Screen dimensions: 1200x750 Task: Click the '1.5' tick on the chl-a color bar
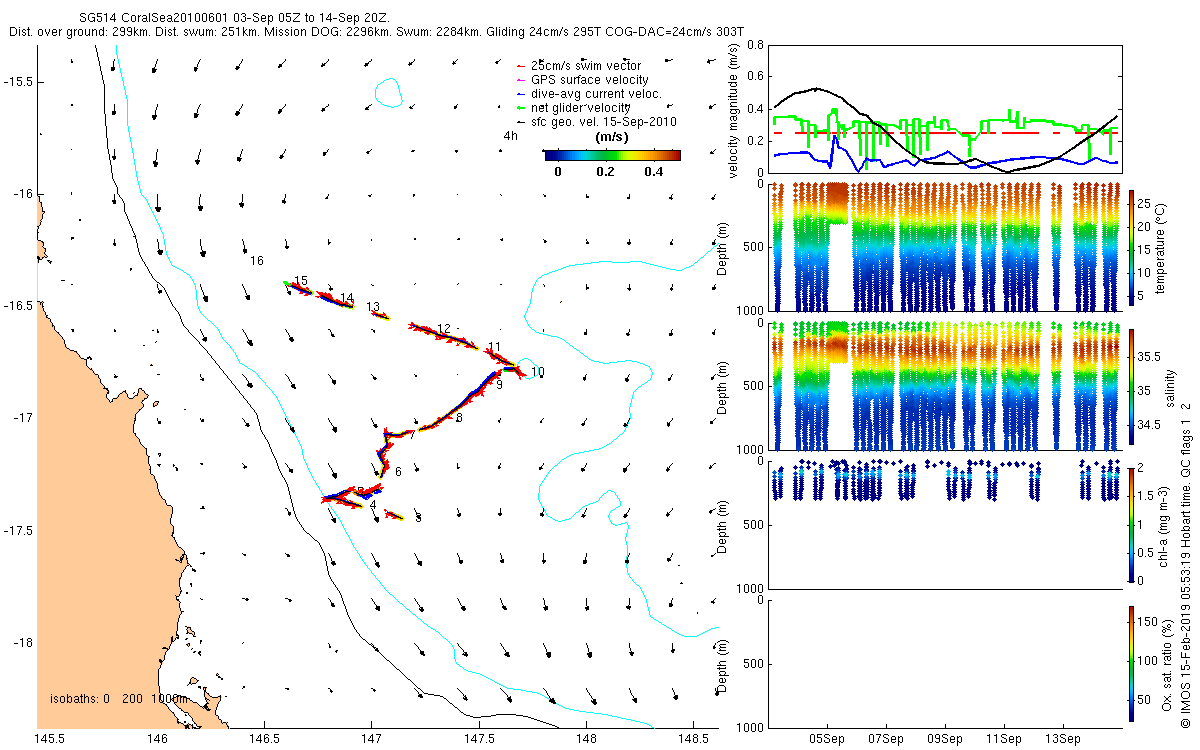1146,496
